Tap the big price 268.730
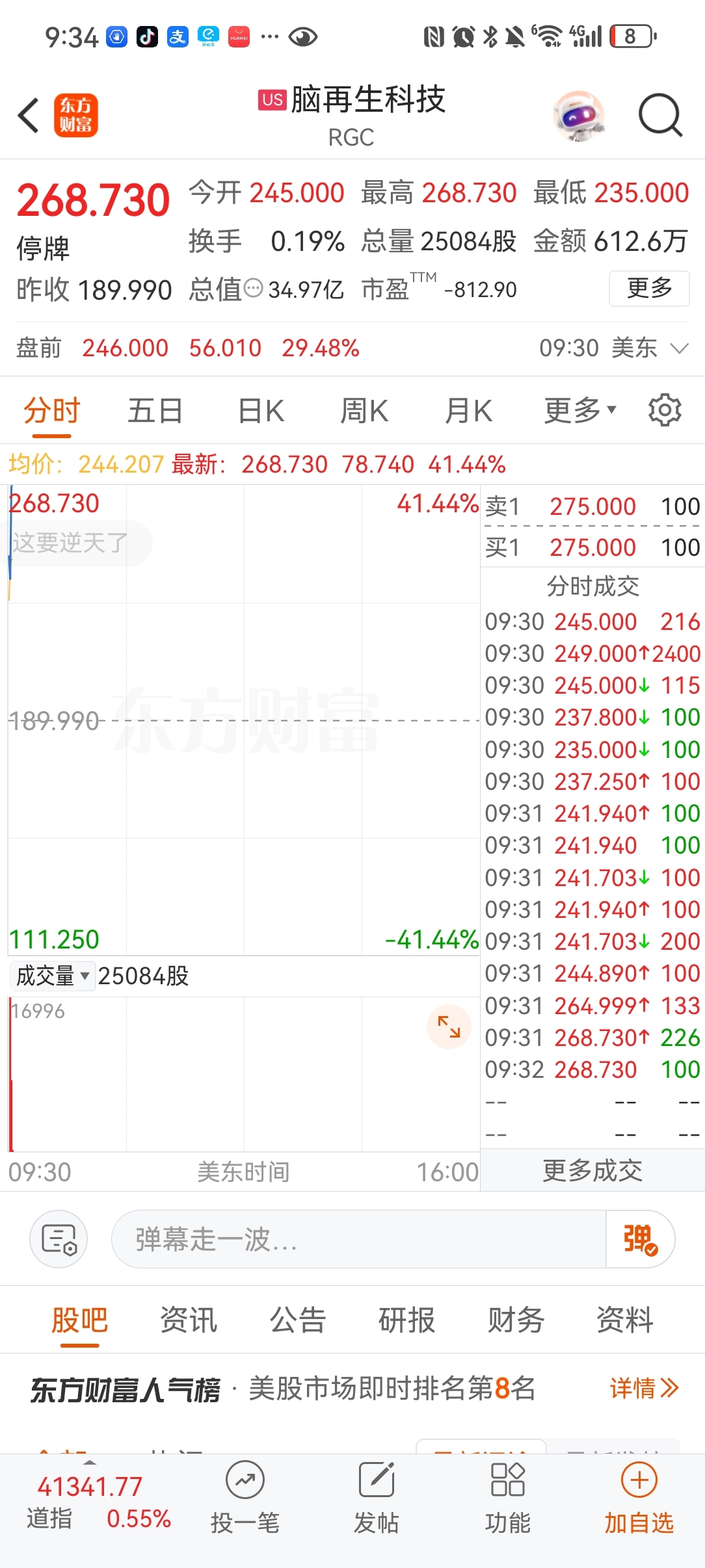The width and height of the screenshot is (705, 1568). point(93,200)
